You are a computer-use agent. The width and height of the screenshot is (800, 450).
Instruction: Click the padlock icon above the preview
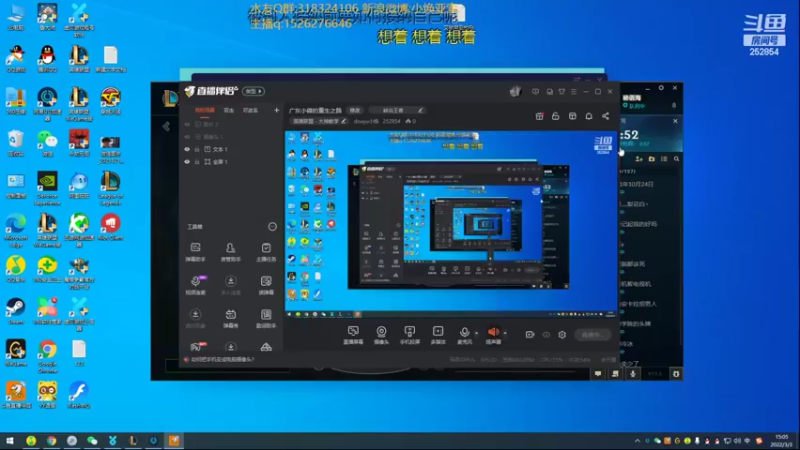[556, 116]
